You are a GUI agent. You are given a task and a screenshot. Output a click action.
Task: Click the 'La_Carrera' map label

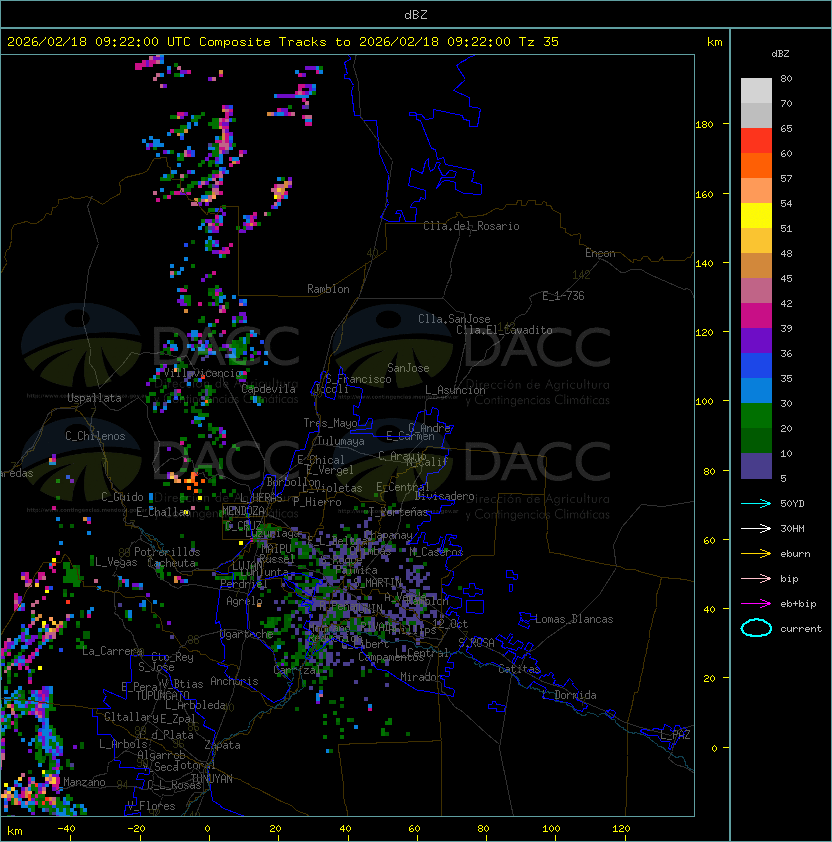[x=112, y=651]
